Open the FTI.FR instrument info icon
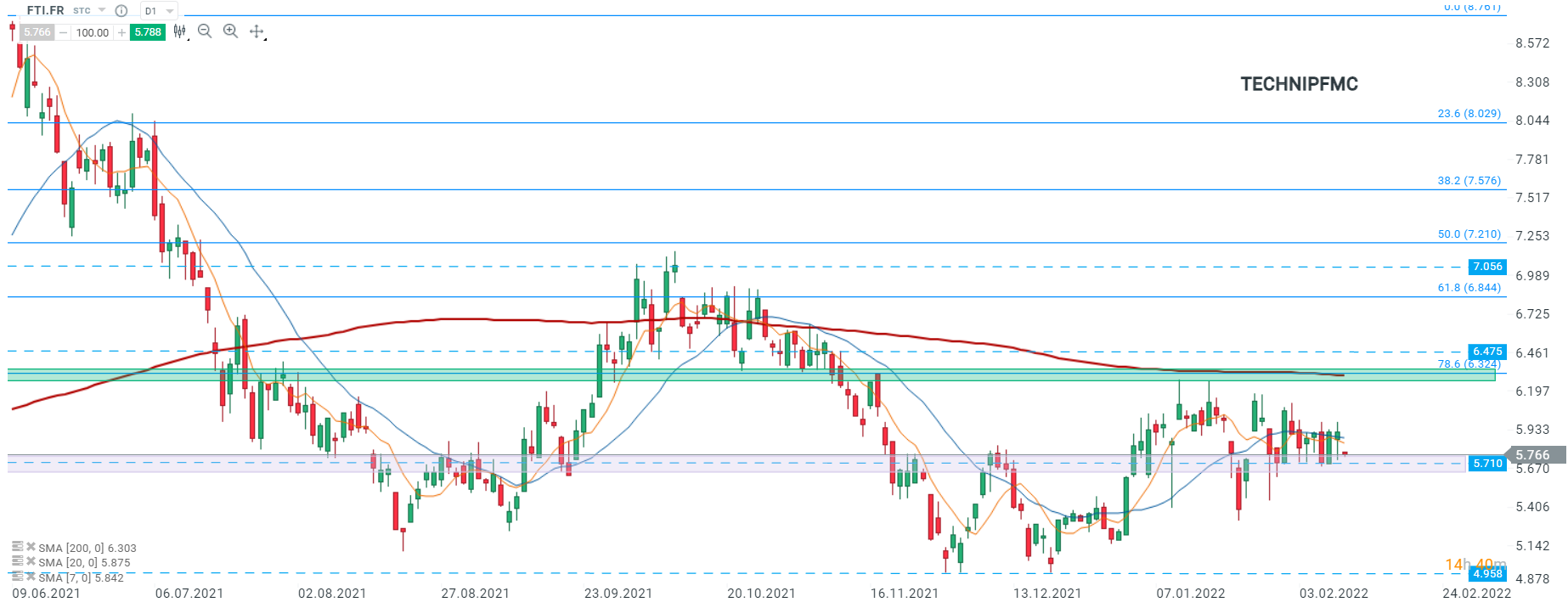The height and width of the screenshot is (608, 1568). [x=121, y=11]
